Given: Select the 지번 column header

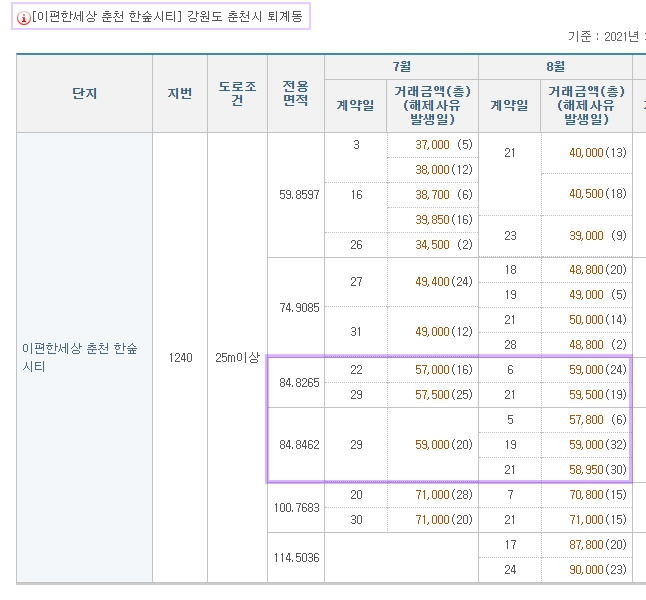Looking at the screenshot, I should point(180,94).
